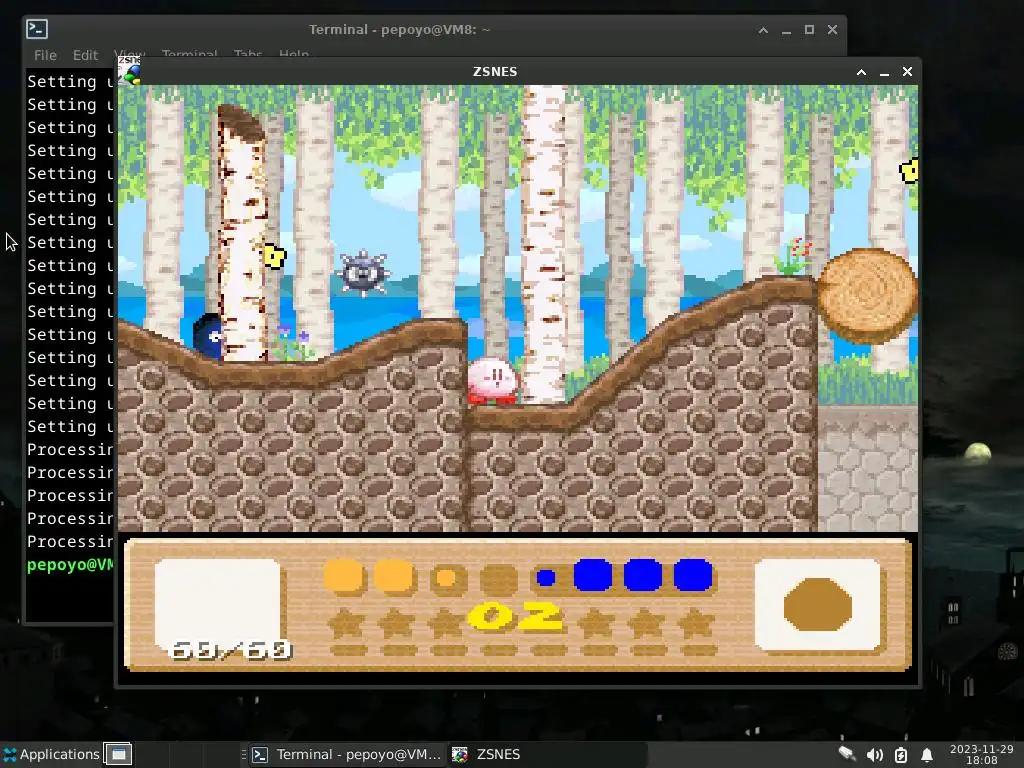Image resolution: width=1024 pixels, height=768 pixels.
Task: Click the clock showing 2023-11-29 18:08
Action: point(982,754)
